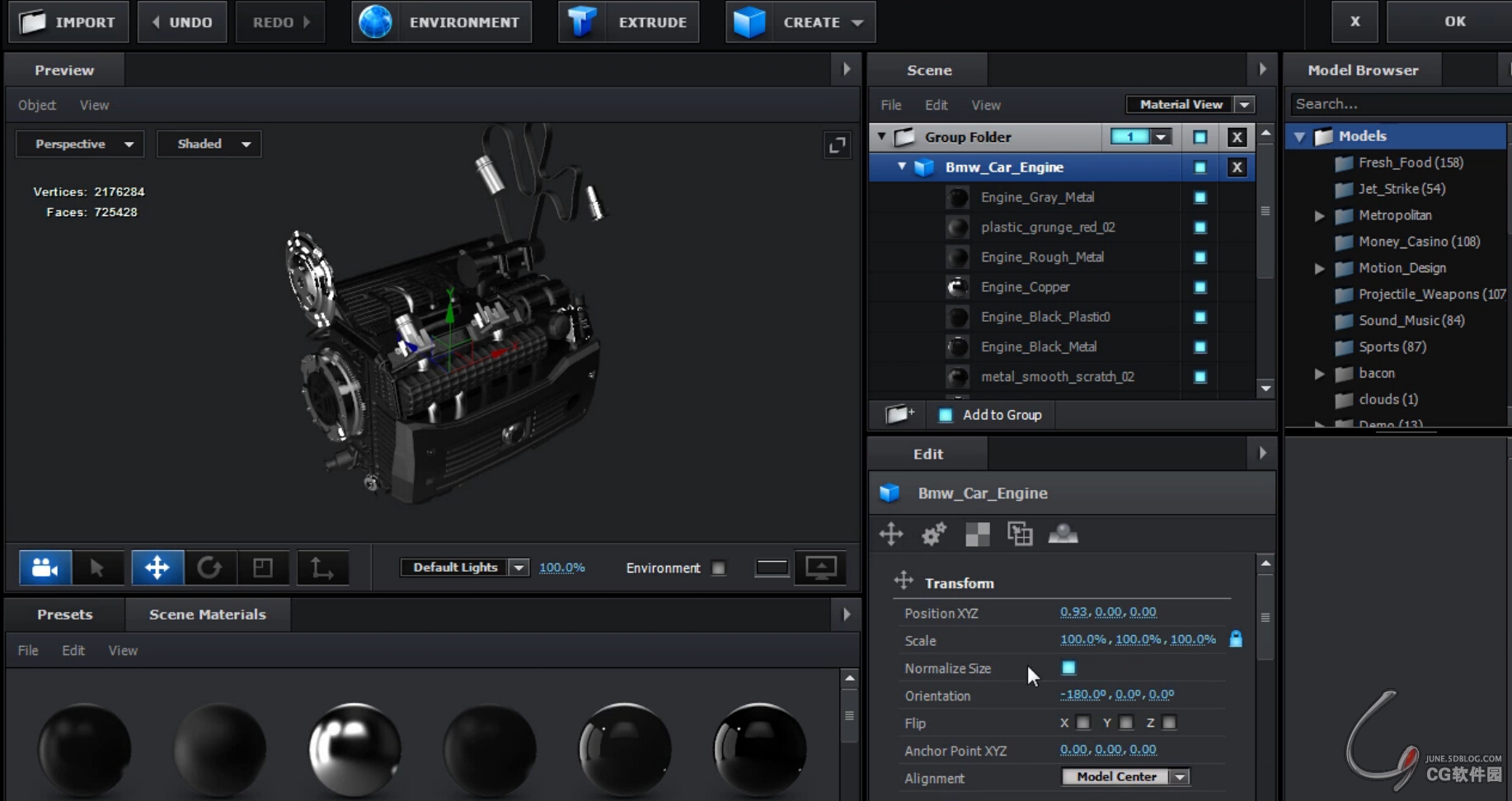Toggle Engine_Gray_Metal visibility
1512x801 pixels.
(x=1200, y=197)
